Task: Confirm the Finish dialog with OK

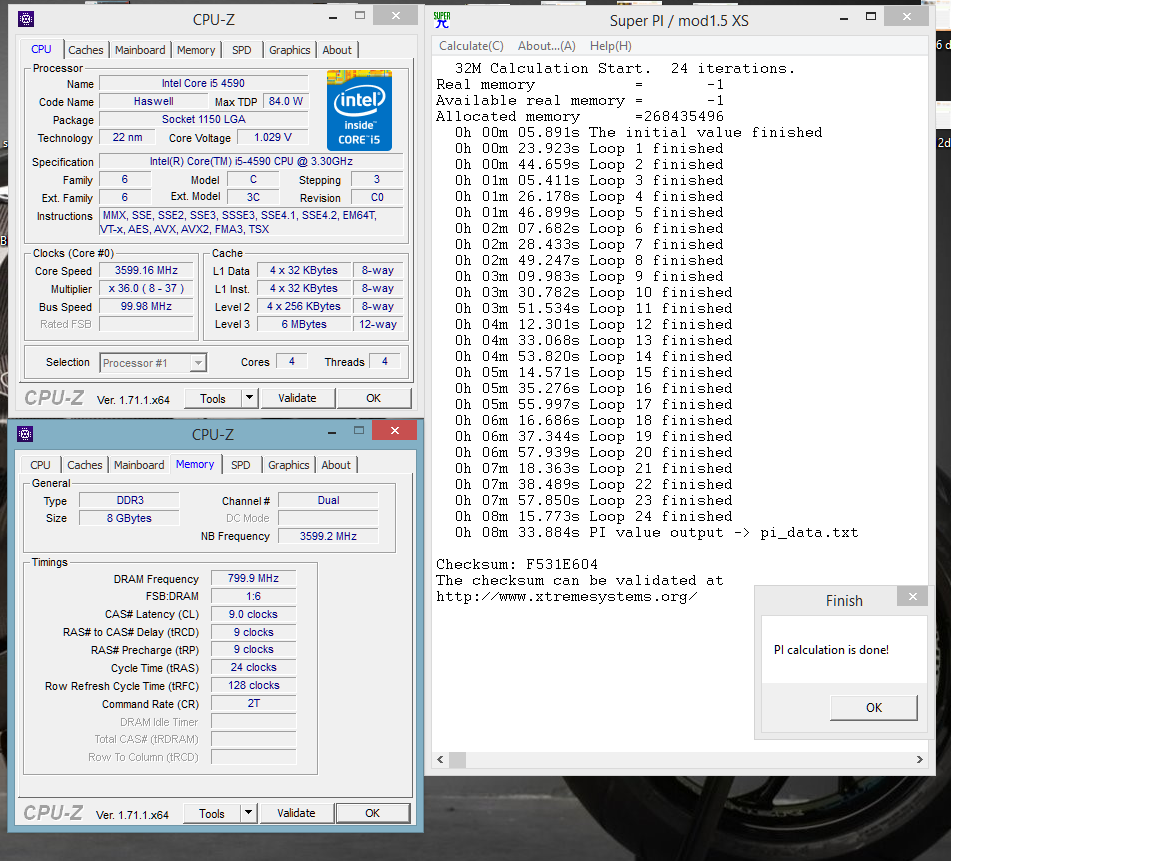Action: 874,707
